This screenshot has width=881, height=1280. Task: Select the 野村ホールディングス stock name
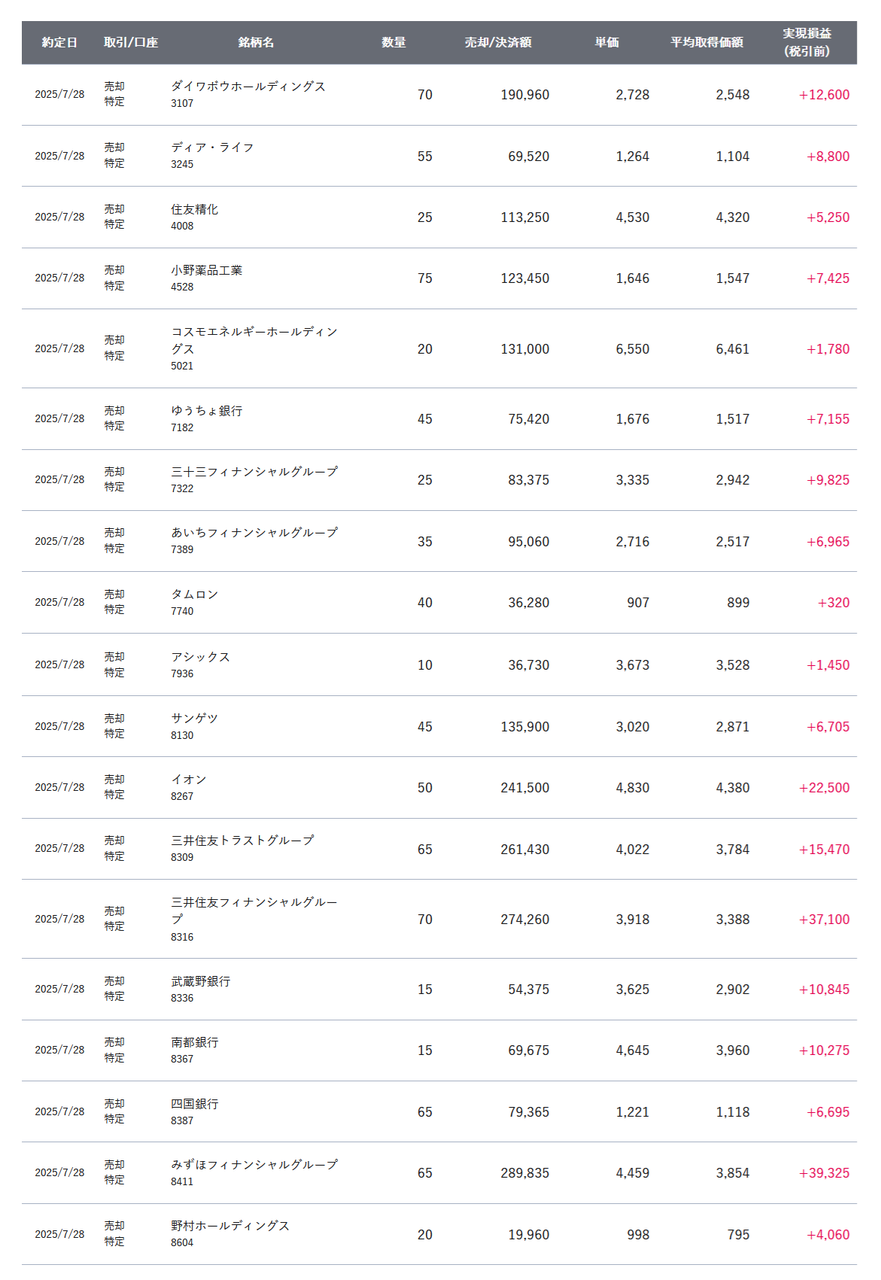point(230,1226)
